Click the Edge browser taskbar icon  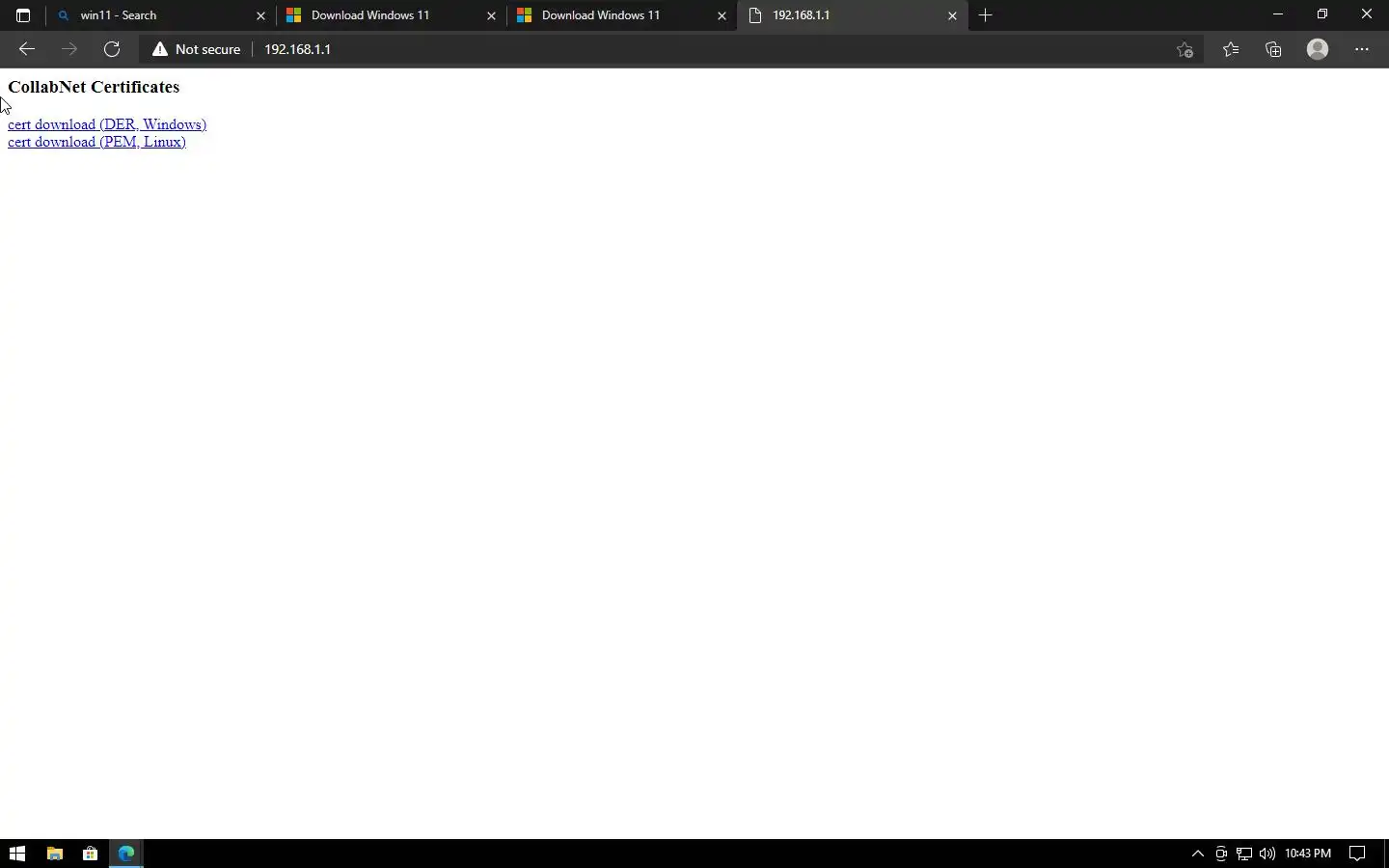pyautogui.click(x=126, y=854)
